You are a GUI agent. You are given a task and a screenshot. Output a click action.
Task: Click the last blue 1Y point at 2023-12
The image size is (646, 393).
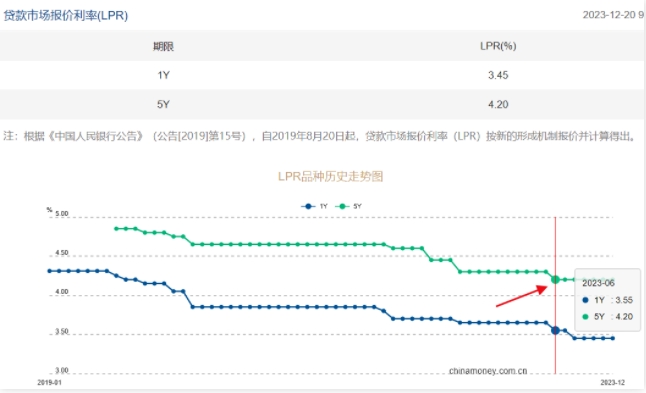(613, 338)
